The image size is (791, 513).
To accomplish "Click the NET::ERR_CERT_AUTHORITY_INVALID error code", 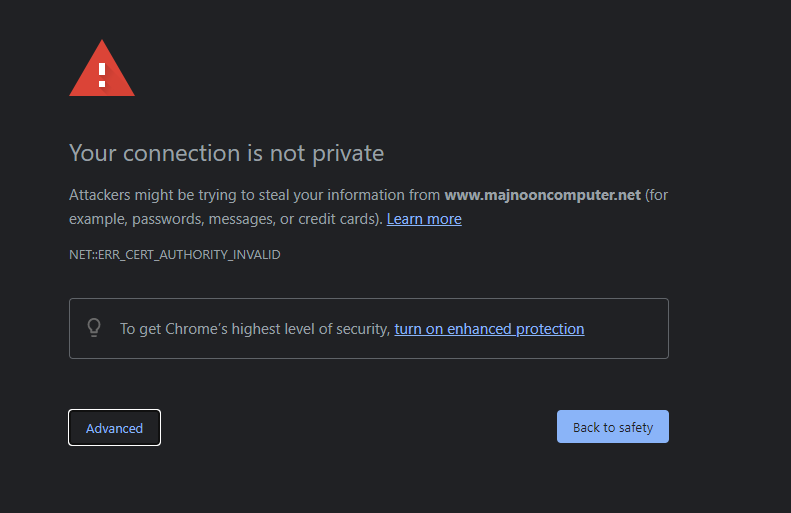I will pos(175,255).
